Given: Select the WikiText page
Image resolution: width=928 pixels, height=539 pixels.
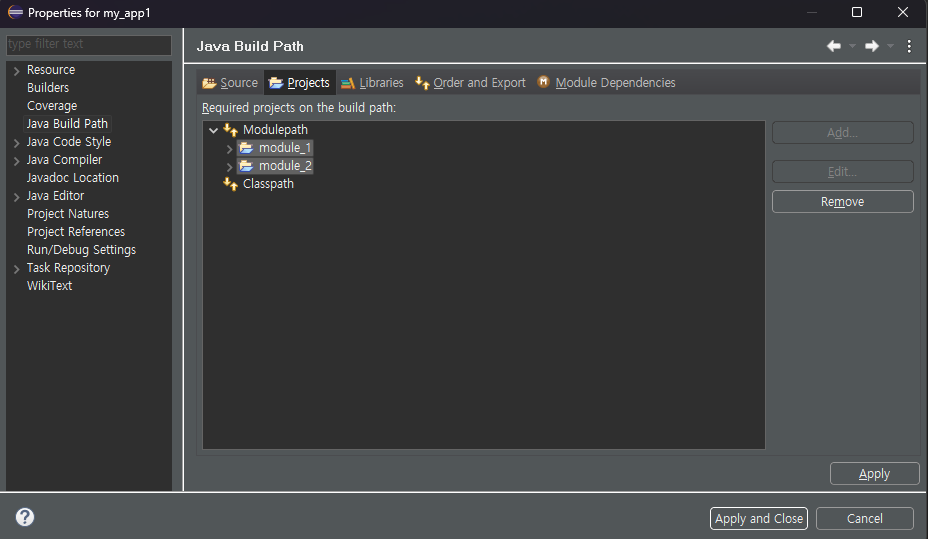Looking at the screenshot, I should (x=50, y=286).
